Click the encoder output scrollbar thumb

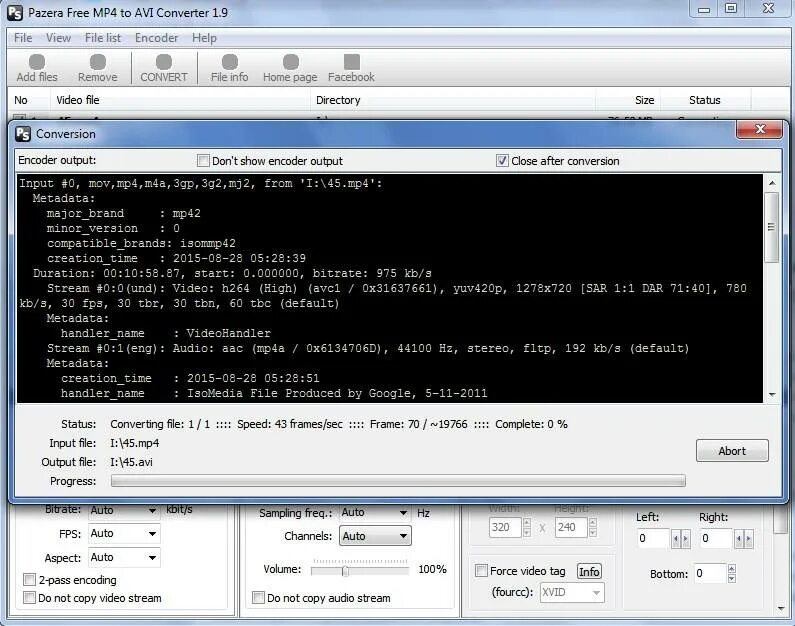771,227
